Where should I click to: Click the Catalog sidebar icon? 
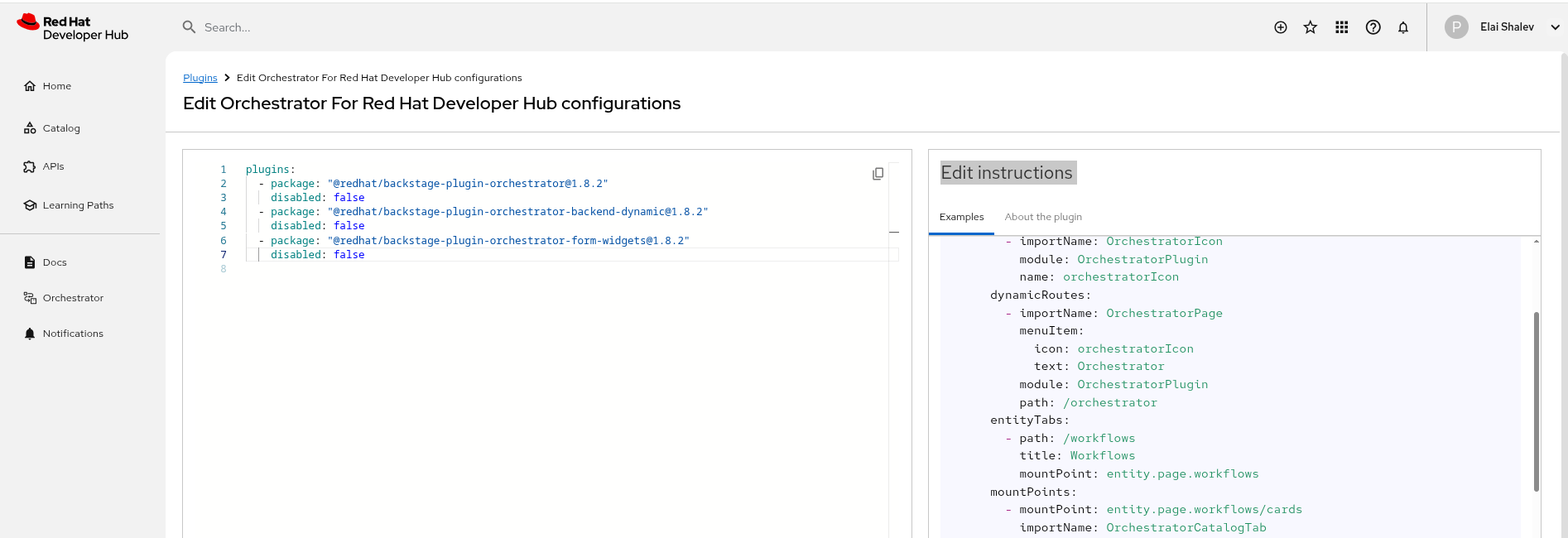click(x=30, y=128)
